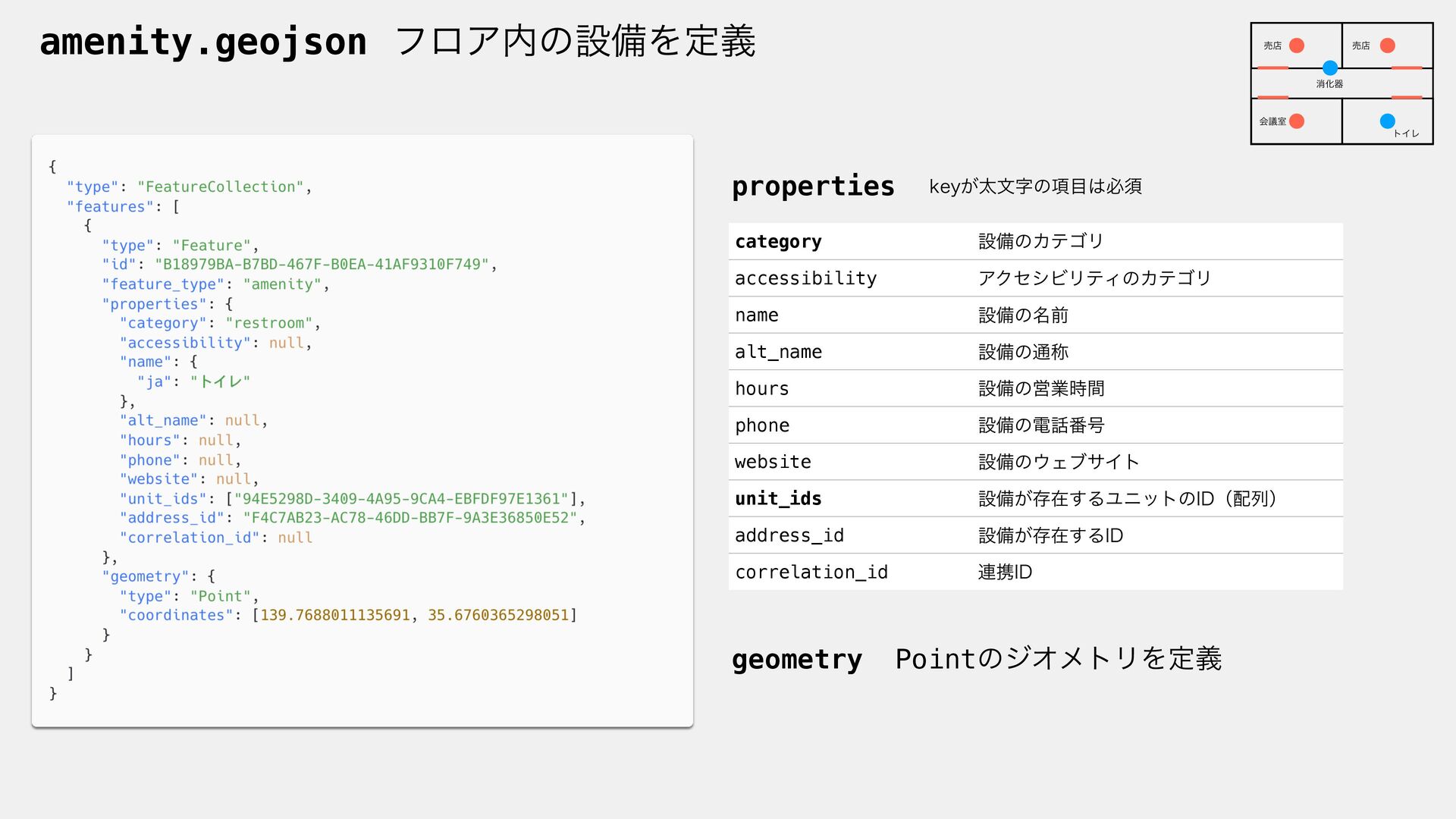1456x819 pixels.
Task: Click the description 設備が存在するID
Action: 1050,535
